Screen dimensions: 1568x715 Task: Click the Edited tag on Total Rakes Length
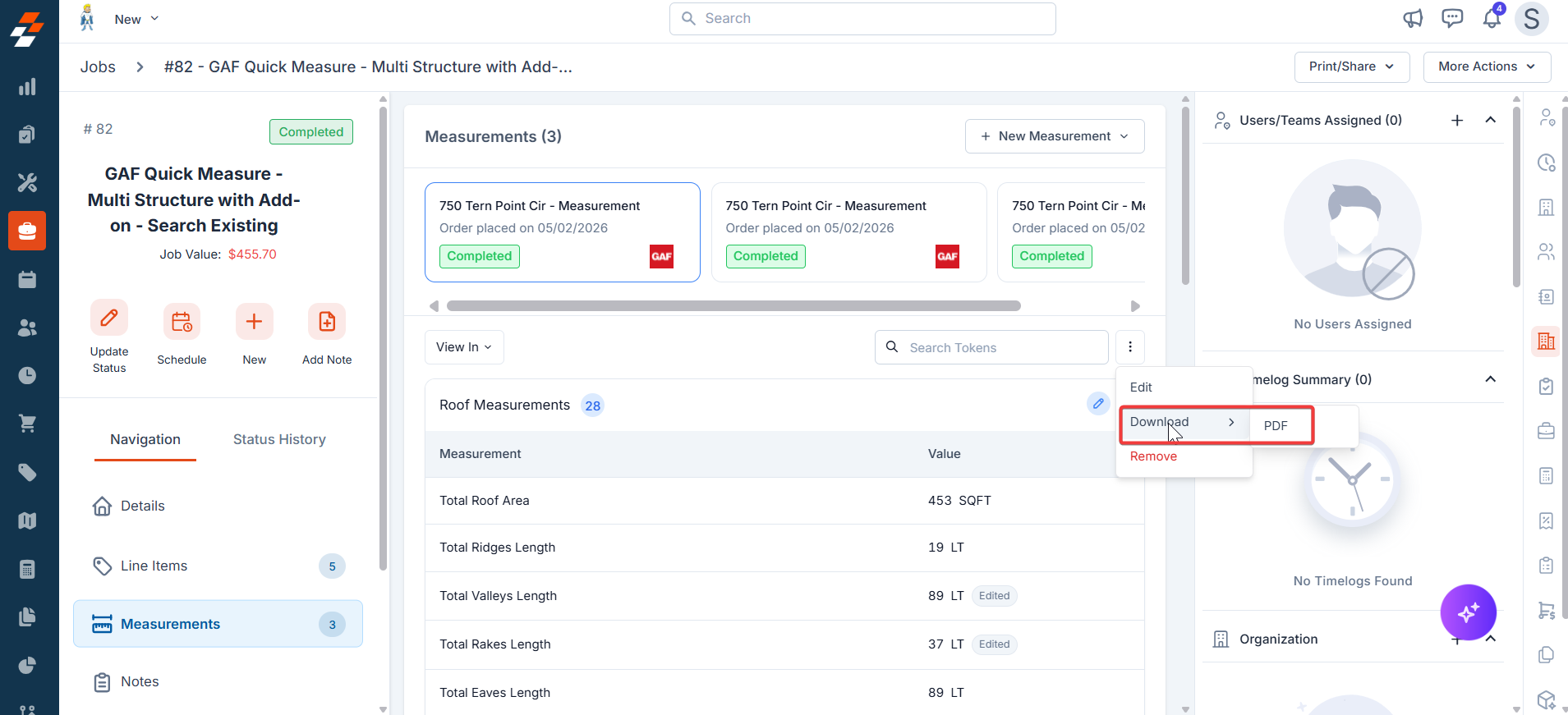pos(994,644)
